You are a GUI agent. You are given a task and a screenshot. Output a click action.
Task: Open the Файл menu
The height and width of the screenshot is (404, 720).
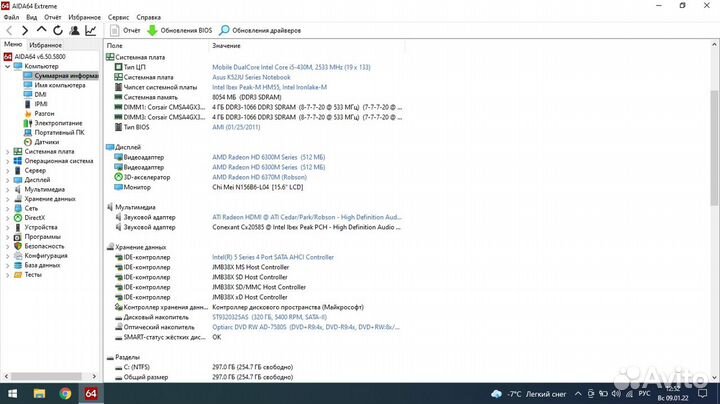(x=11, y=17)
